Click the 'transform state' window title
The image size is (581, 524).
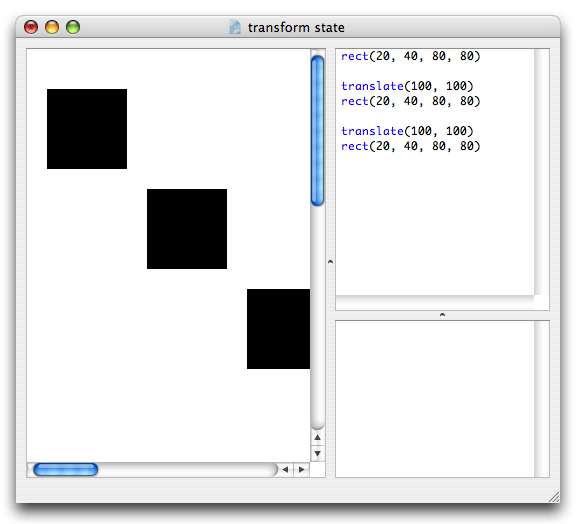pyautogui.click(x=296, y=27)
